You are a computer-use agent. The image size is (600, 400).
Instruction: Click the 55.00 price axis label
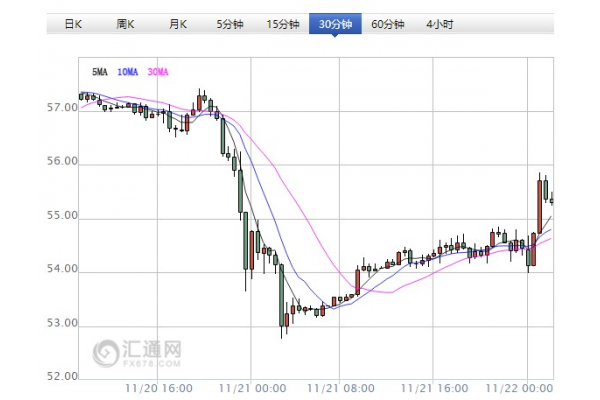(62, 216)
